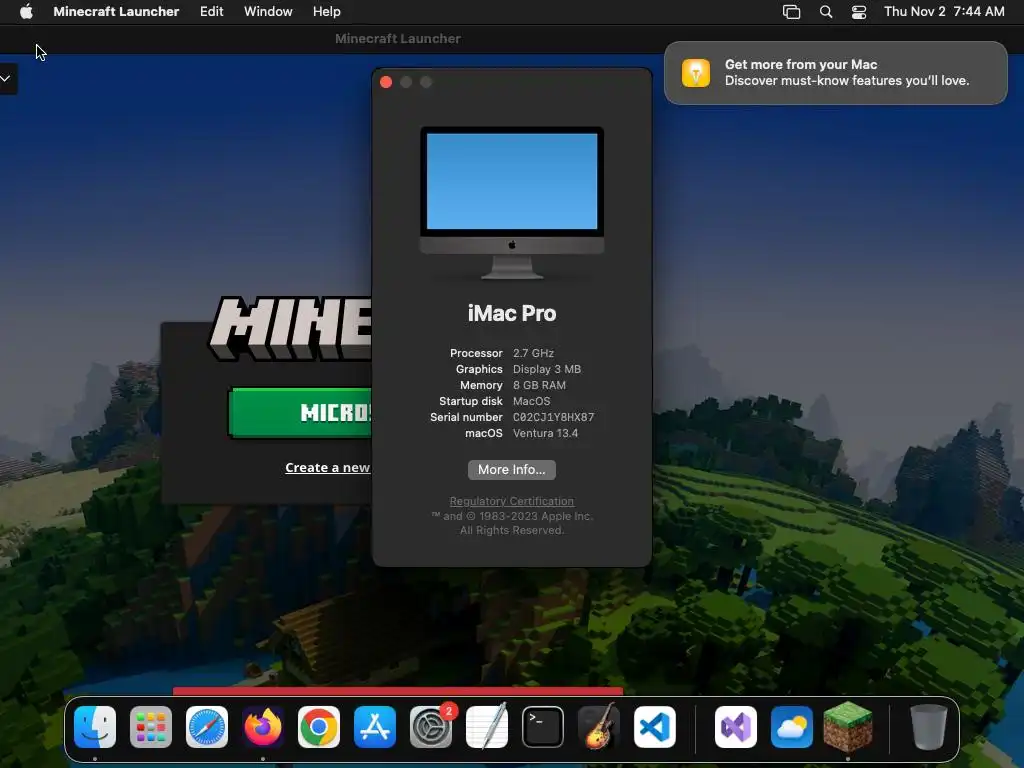Open Visual Studio from the Dock
Screen dimensions: 1024x768
(736, 727)
